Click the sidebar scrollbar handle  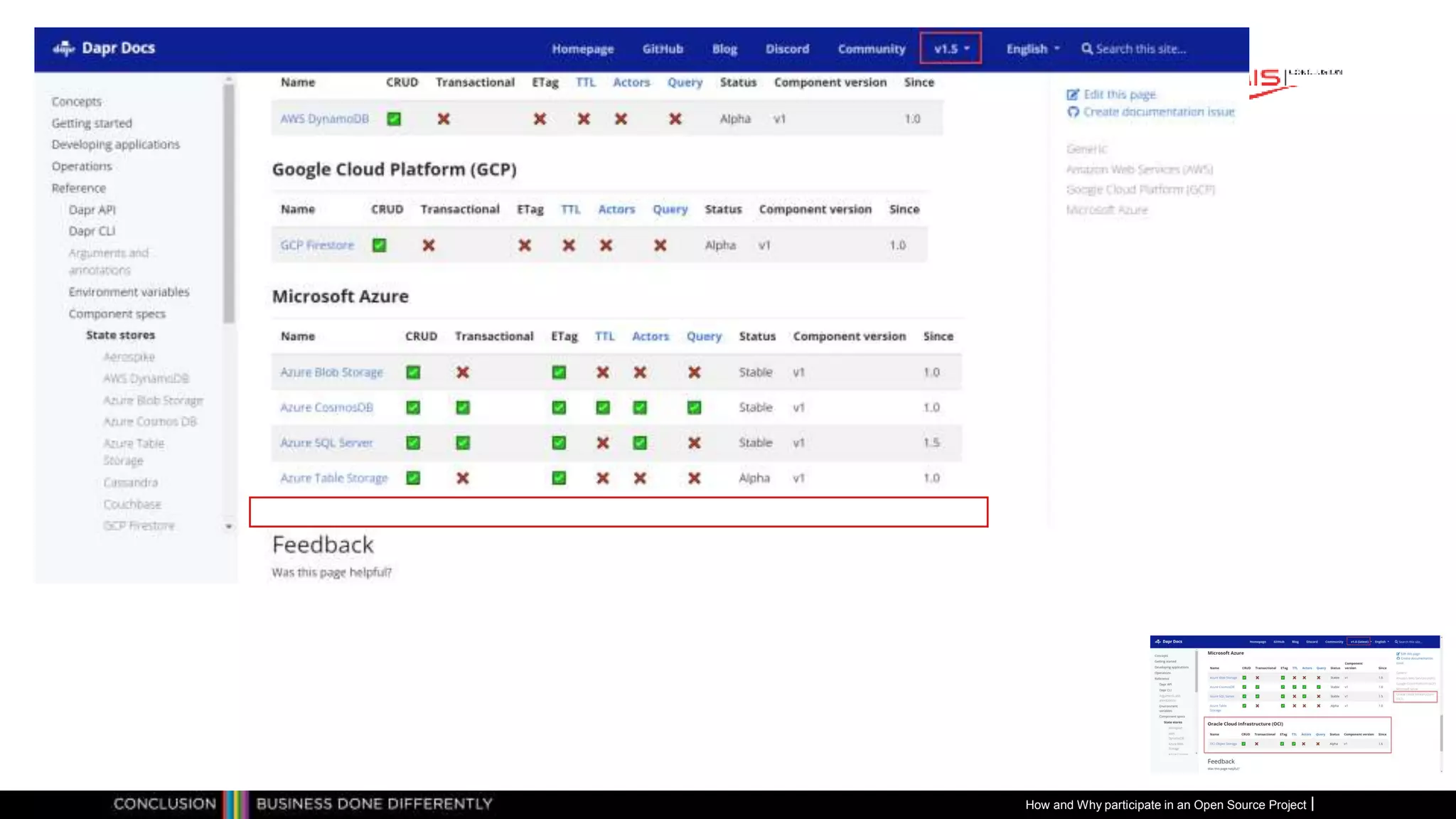[228, 203]
